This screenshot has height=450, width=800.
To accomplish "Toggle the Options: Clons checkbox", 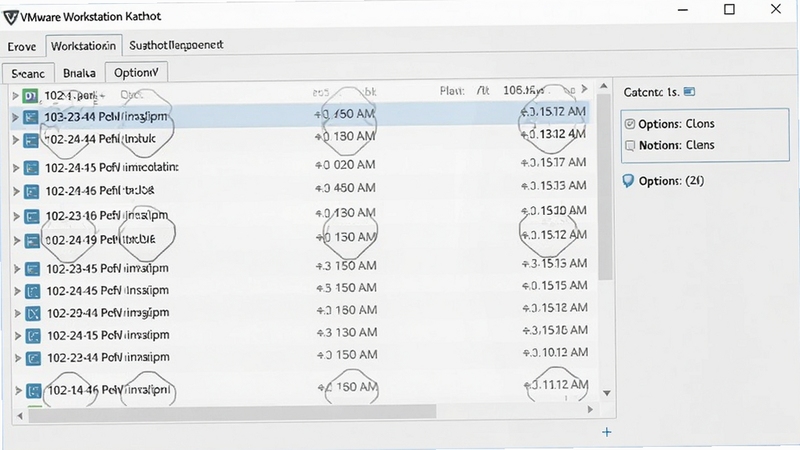I will tap(630, 124).
